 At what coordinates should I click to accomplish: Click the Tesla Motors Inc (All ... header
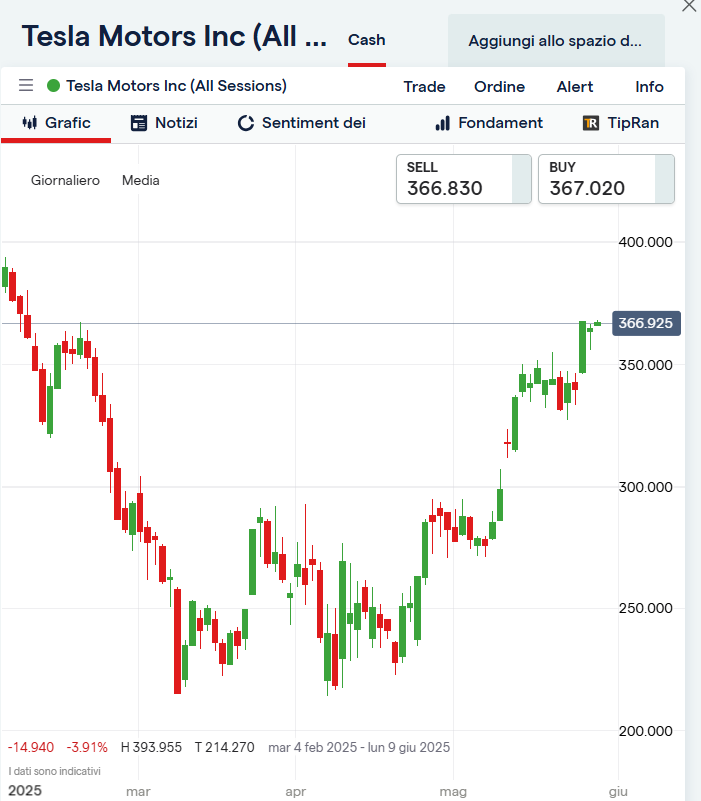[174, 36]
